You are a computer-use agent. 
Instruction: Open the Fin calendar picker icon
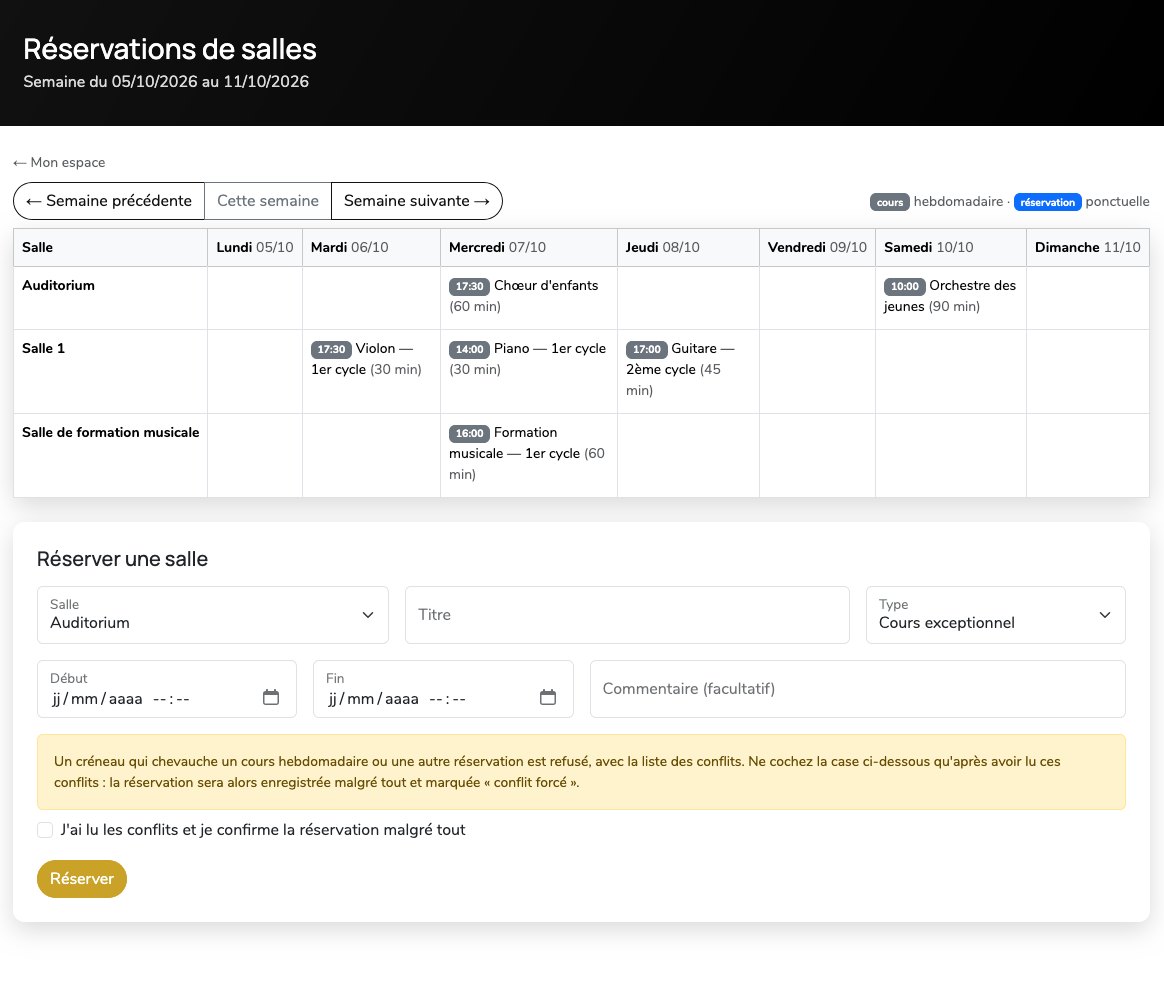[x=548, y=697]
